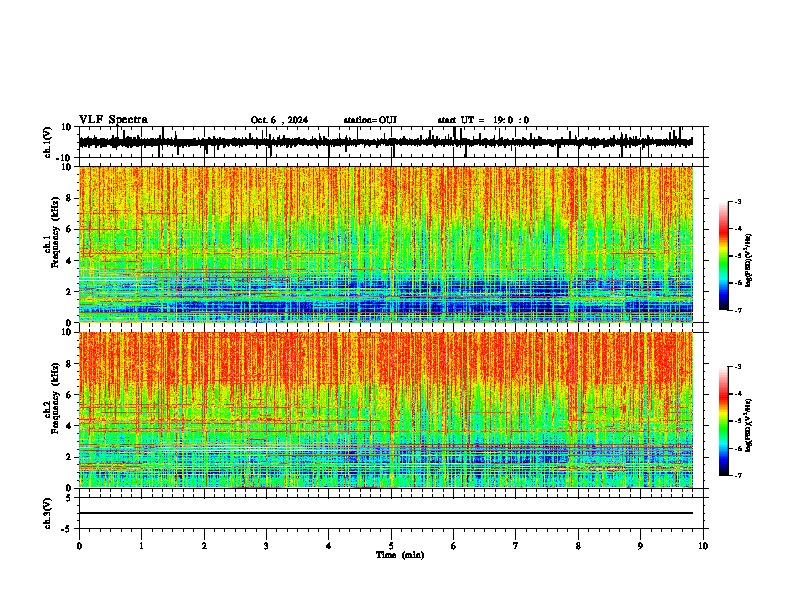Click the "7" tick on the time axis
792x612 pixels.
tap(516, 546)
